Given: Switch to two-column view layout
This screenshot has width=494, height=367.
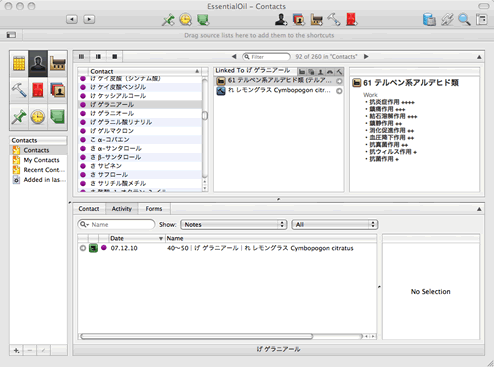Looking at the screenshot, I should tap(98, 57).
